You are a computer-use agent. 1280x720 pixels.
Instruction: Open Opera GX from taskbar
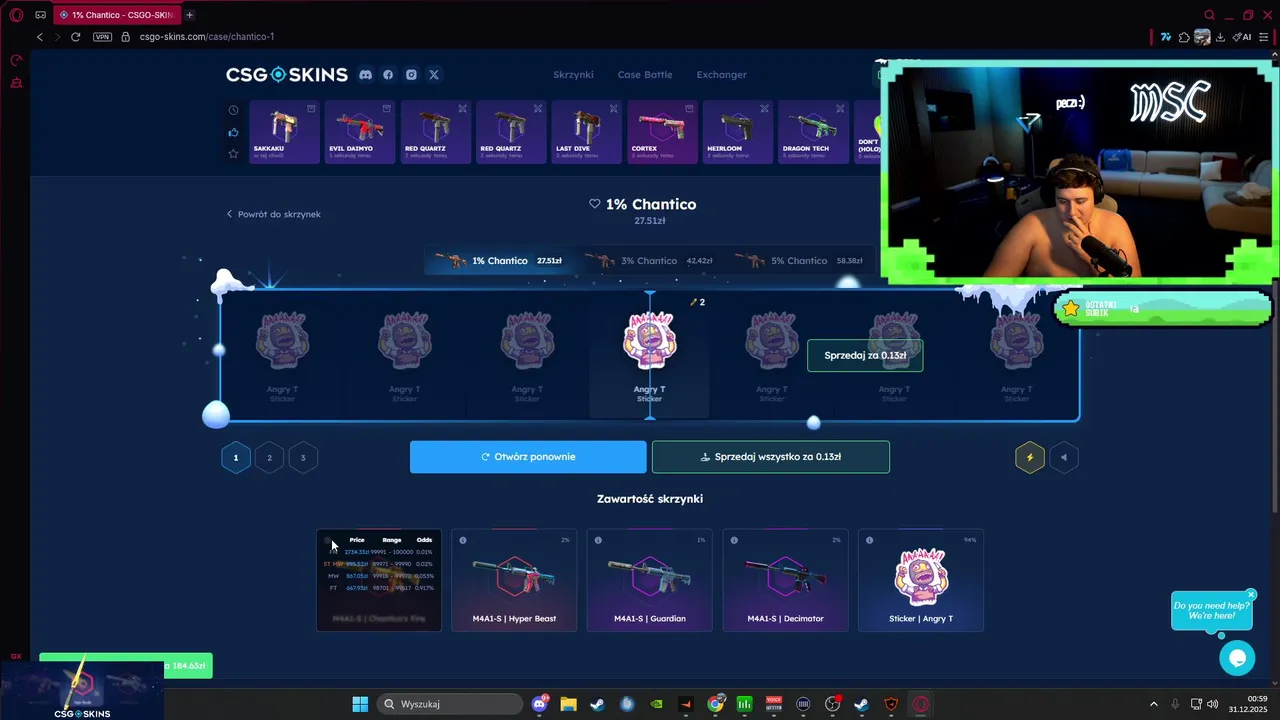pyautogui.click(x=921, y=704)
